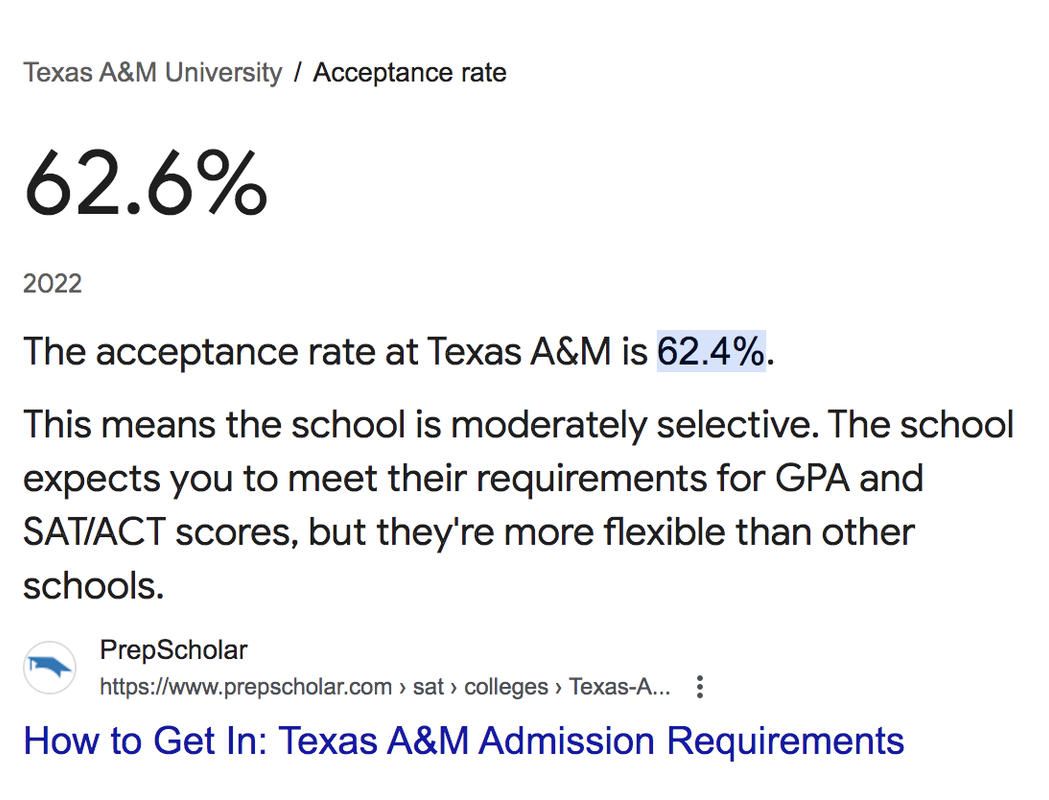1049x800 pixels.
Task: Click the highlighted 62.4% value
Action: pyautogui.click(x=711, y=352)
